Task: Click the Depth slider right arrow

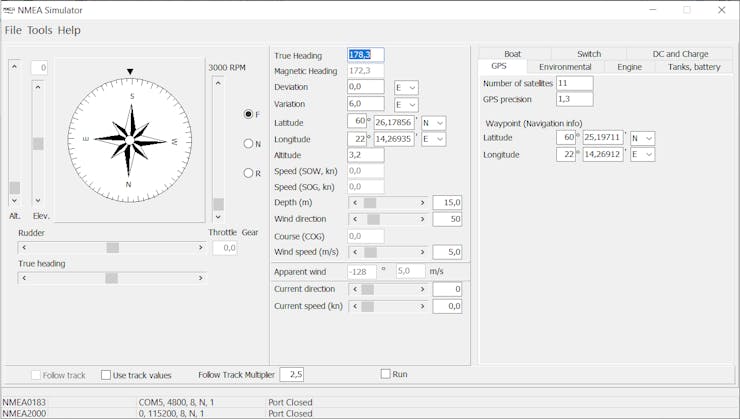Action: pos(422,203)
